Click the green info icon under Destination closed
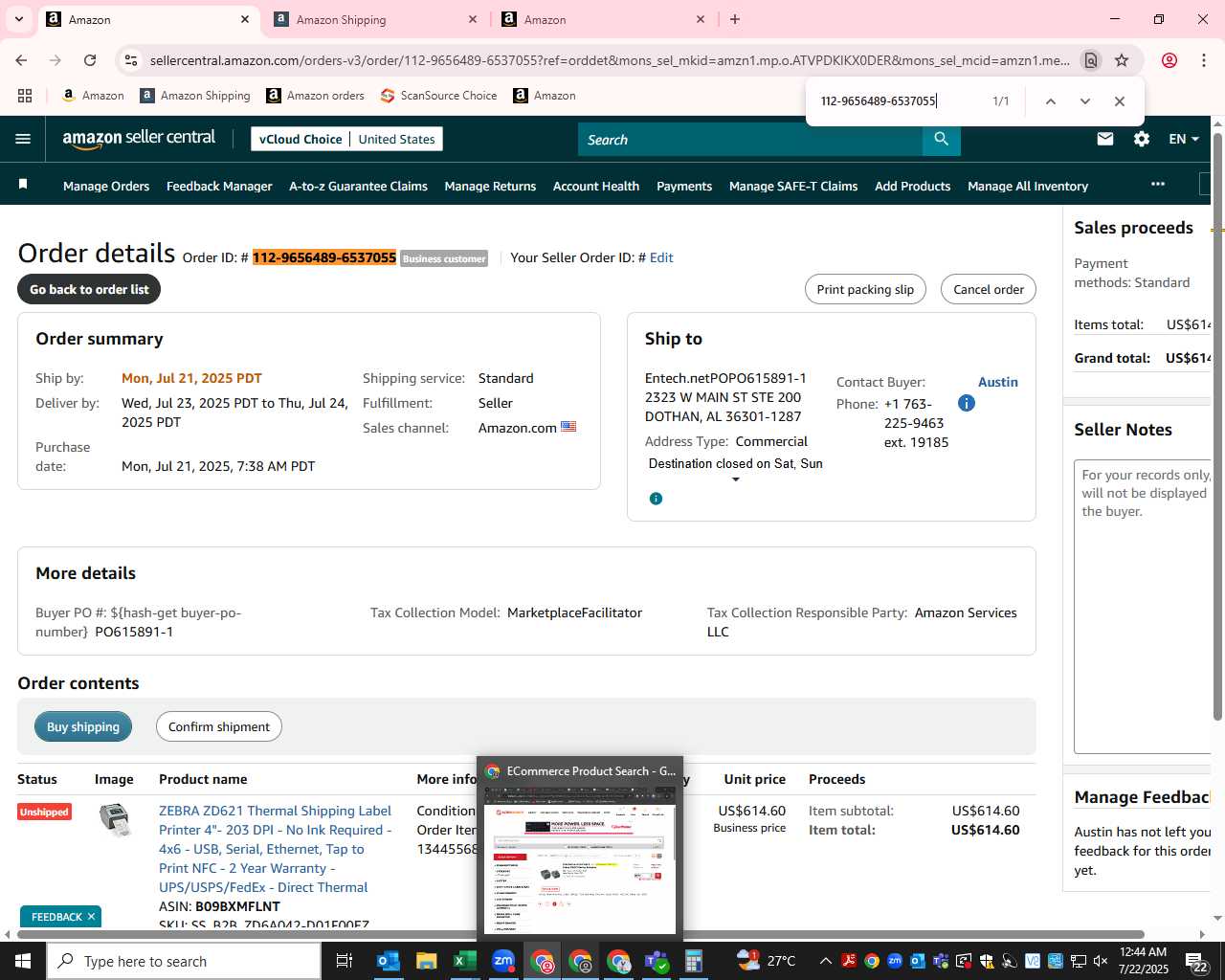 tap(656, 499)
